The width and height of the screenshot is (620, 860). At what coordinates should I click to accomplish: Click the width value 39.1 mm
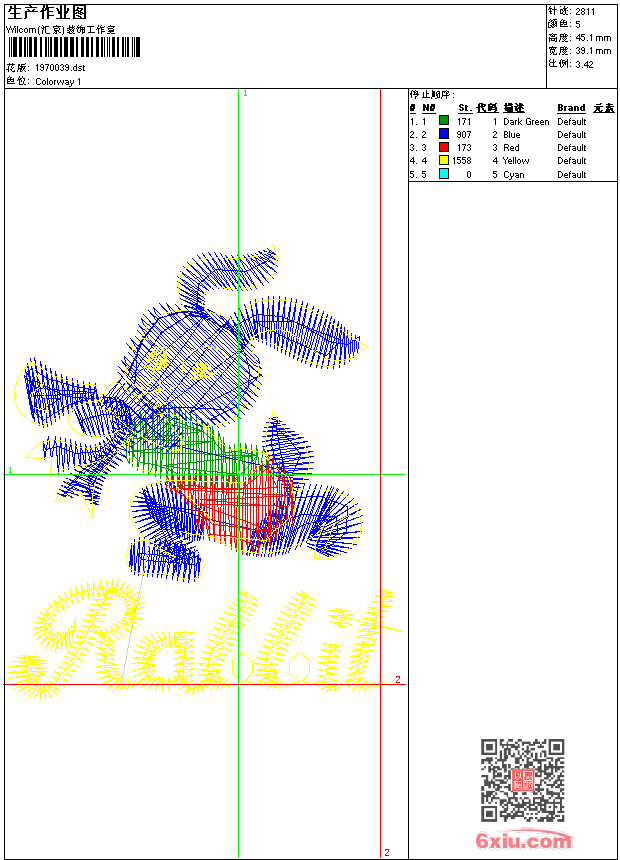pos(593,51)
